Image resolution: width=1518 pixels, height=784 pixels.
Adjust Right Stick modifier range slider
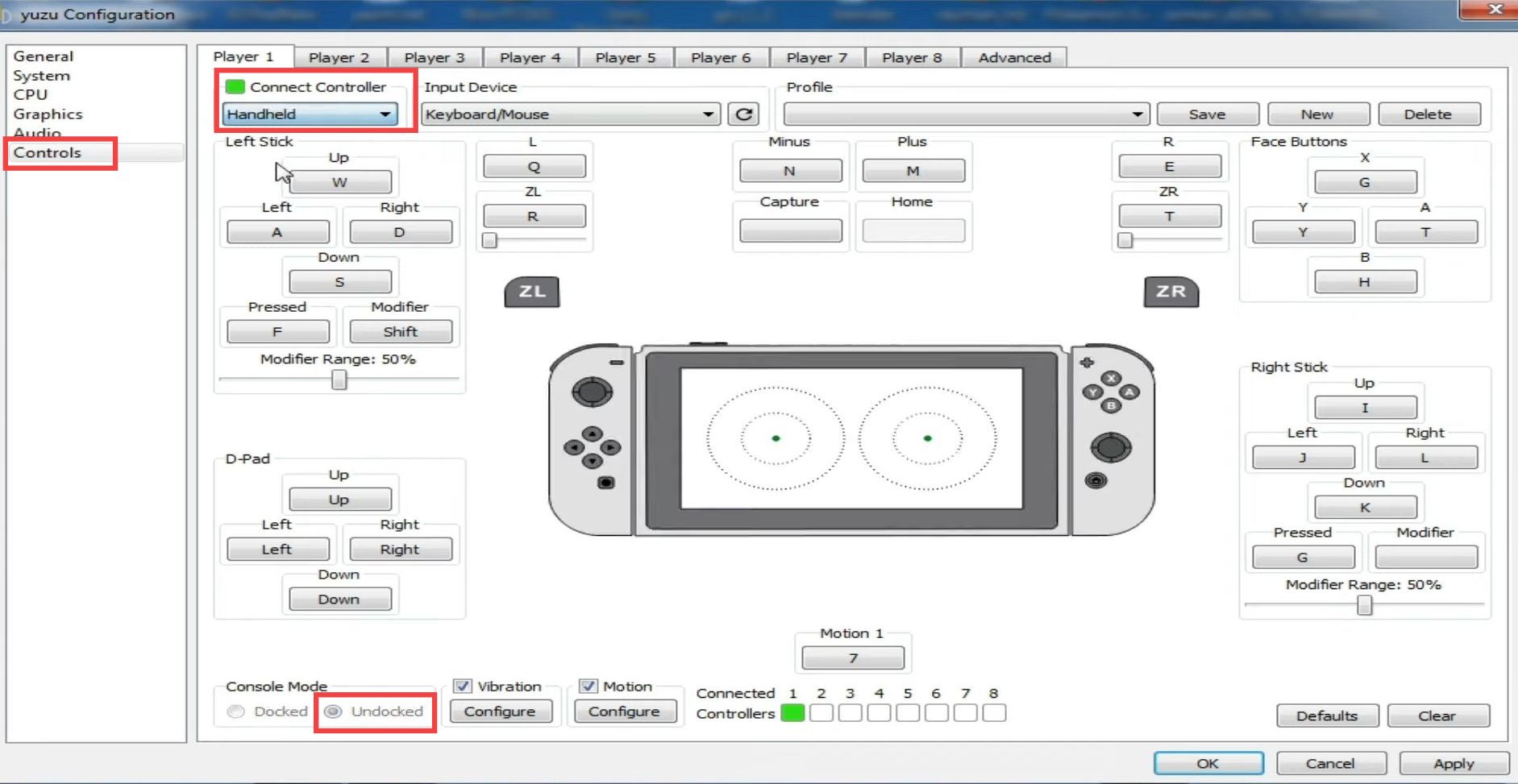(x=1364, y=604)
